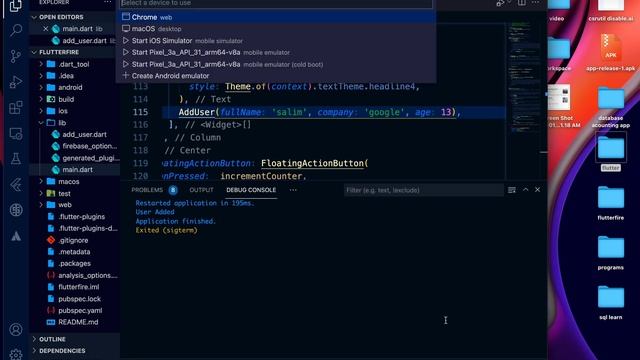This screenshot has width=640, height=360.
Task: Open the Run and Debug view
Action: point(16,82)
